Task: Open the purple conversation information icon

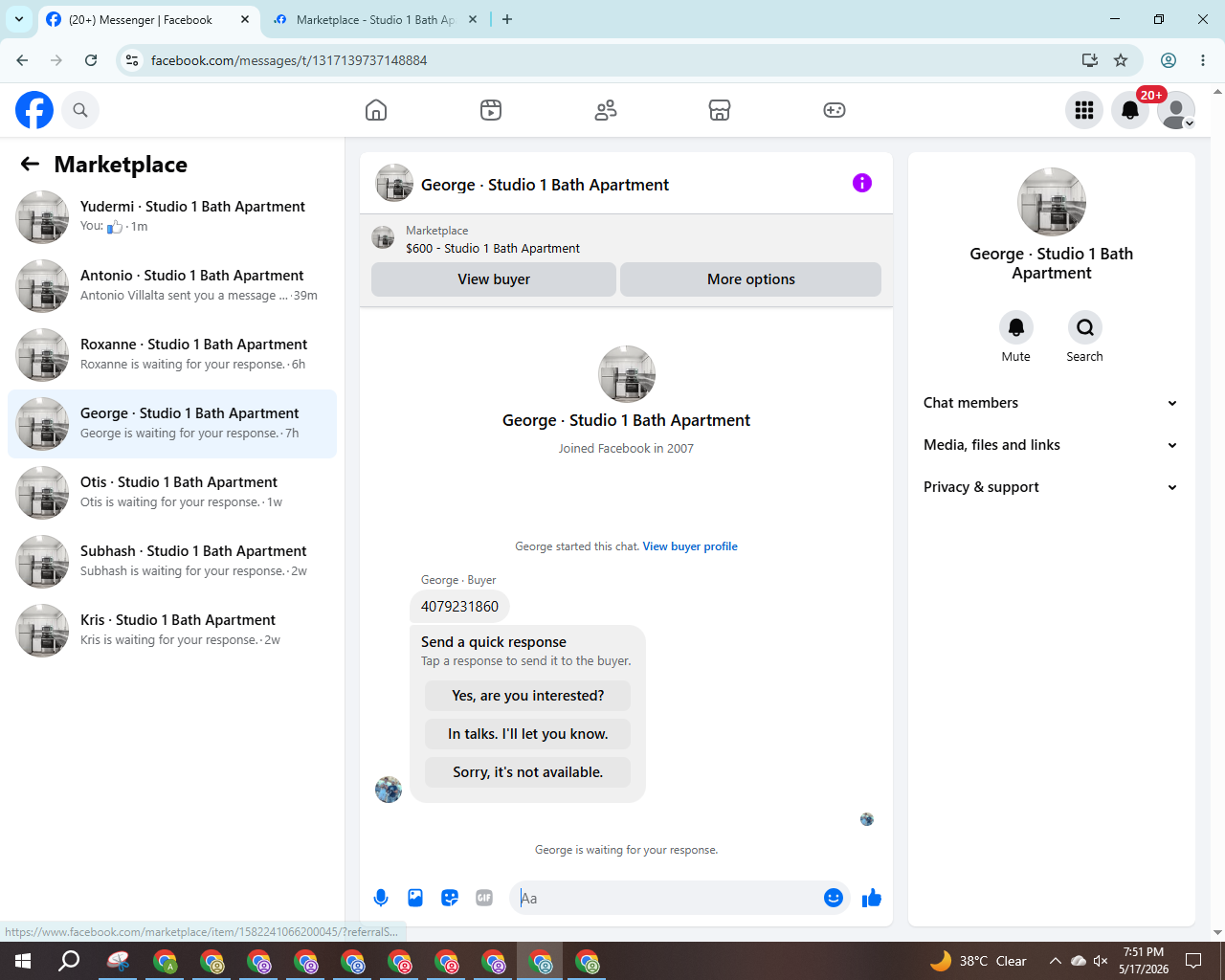Action: (862, 183)
